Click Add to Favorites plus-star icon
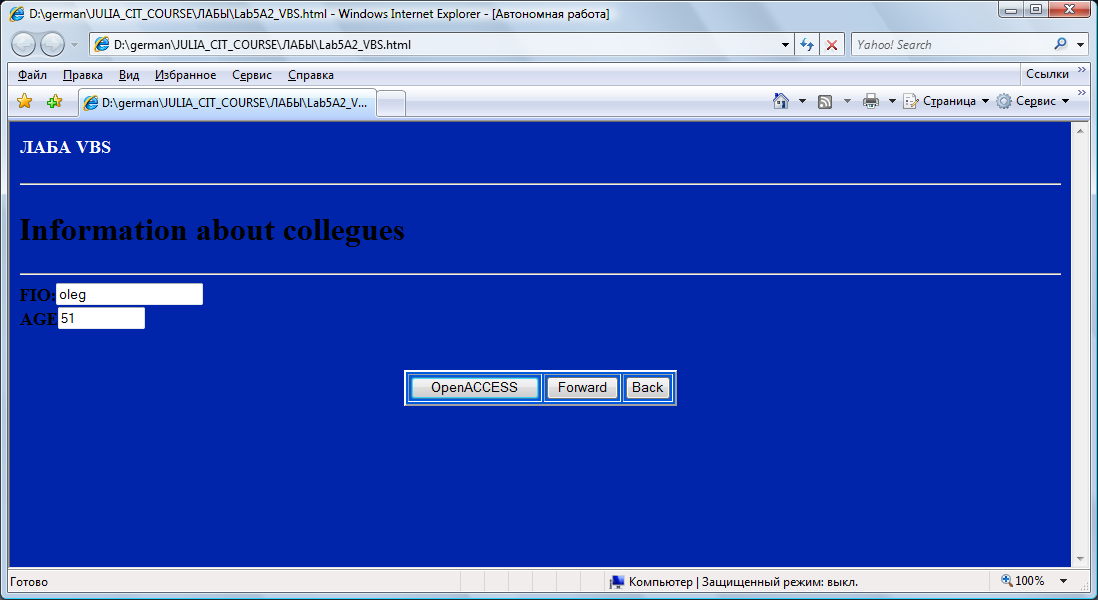This screenshot has height=600, width=1098. pyautogui.click(x=54, y=102)
